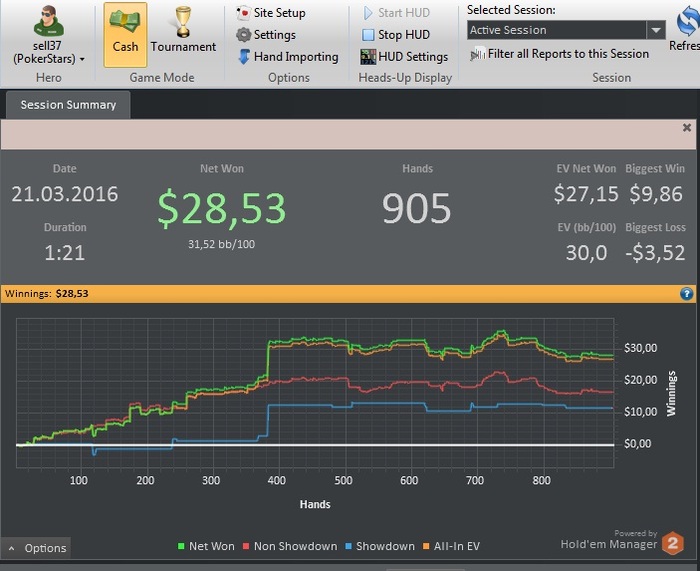The height and width of the screenshot is (571, 700).
Task: Expand the Options panel at bottom
Action: click(x=36, y=548)
